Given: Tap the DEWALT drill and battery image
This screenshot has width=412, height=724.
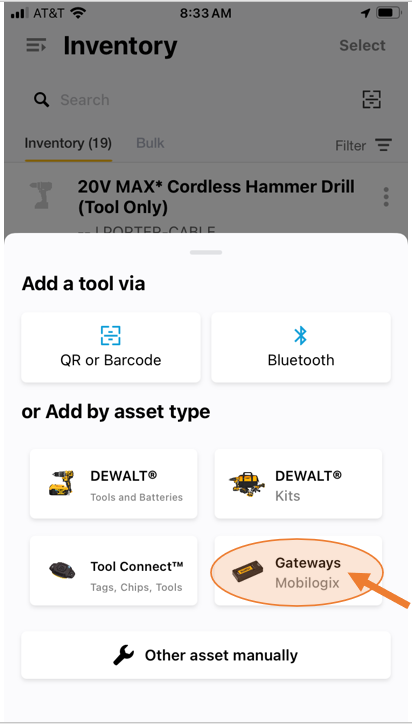Looking at the screenshot, I should click(61, 483).
